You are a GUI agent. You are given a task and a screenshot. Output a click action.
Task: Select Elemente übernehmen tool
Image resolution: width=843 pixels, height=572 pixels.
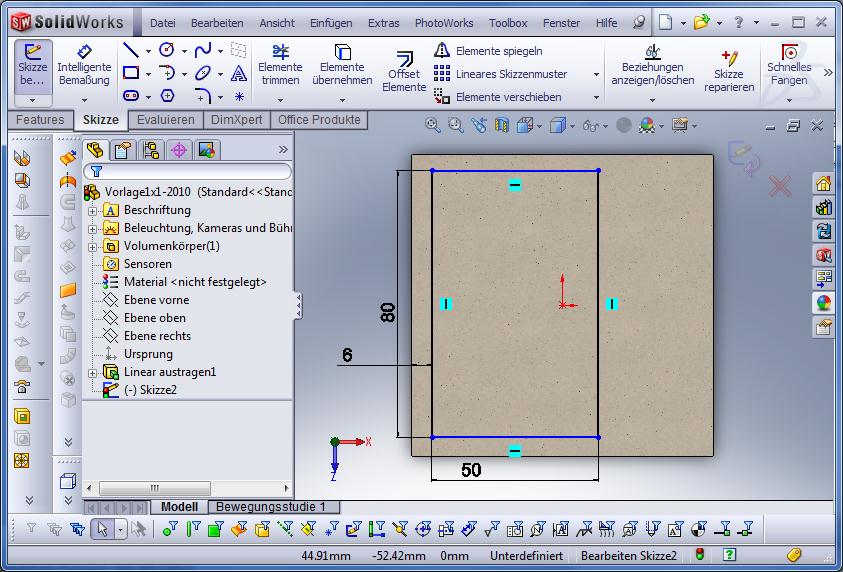tap(342, 64)
